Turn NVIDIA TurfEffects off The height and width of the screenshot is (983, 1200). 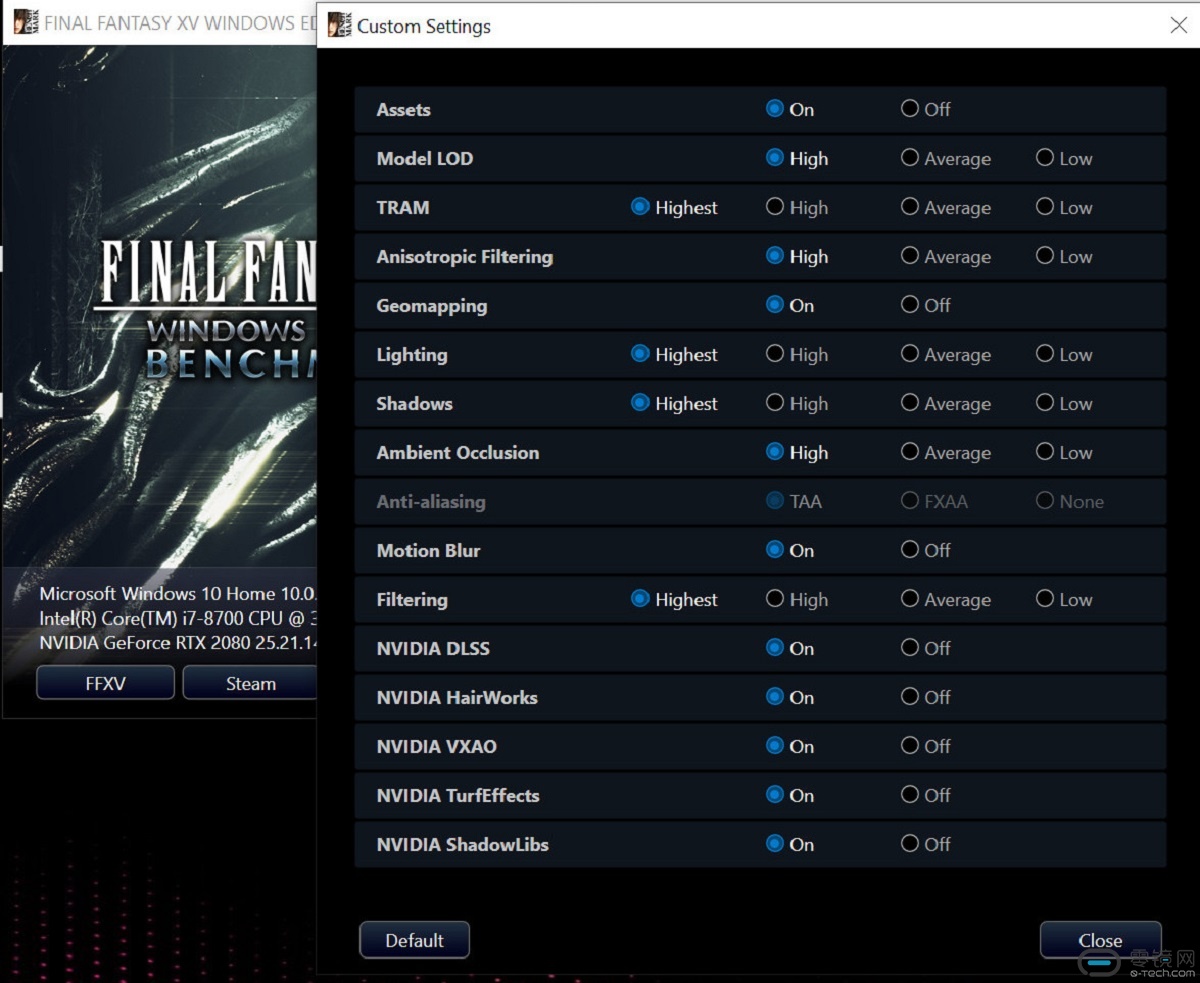point(910,795)
